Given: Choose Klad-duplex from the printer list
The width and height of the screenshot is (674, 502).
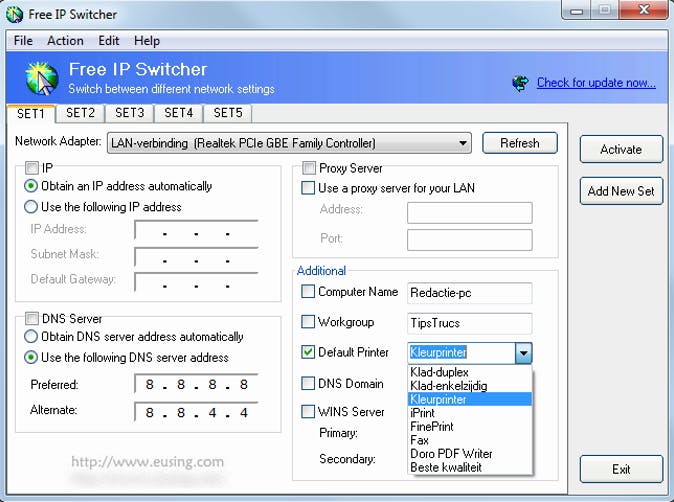Looking at the screenshot, I should pos(470,372).
